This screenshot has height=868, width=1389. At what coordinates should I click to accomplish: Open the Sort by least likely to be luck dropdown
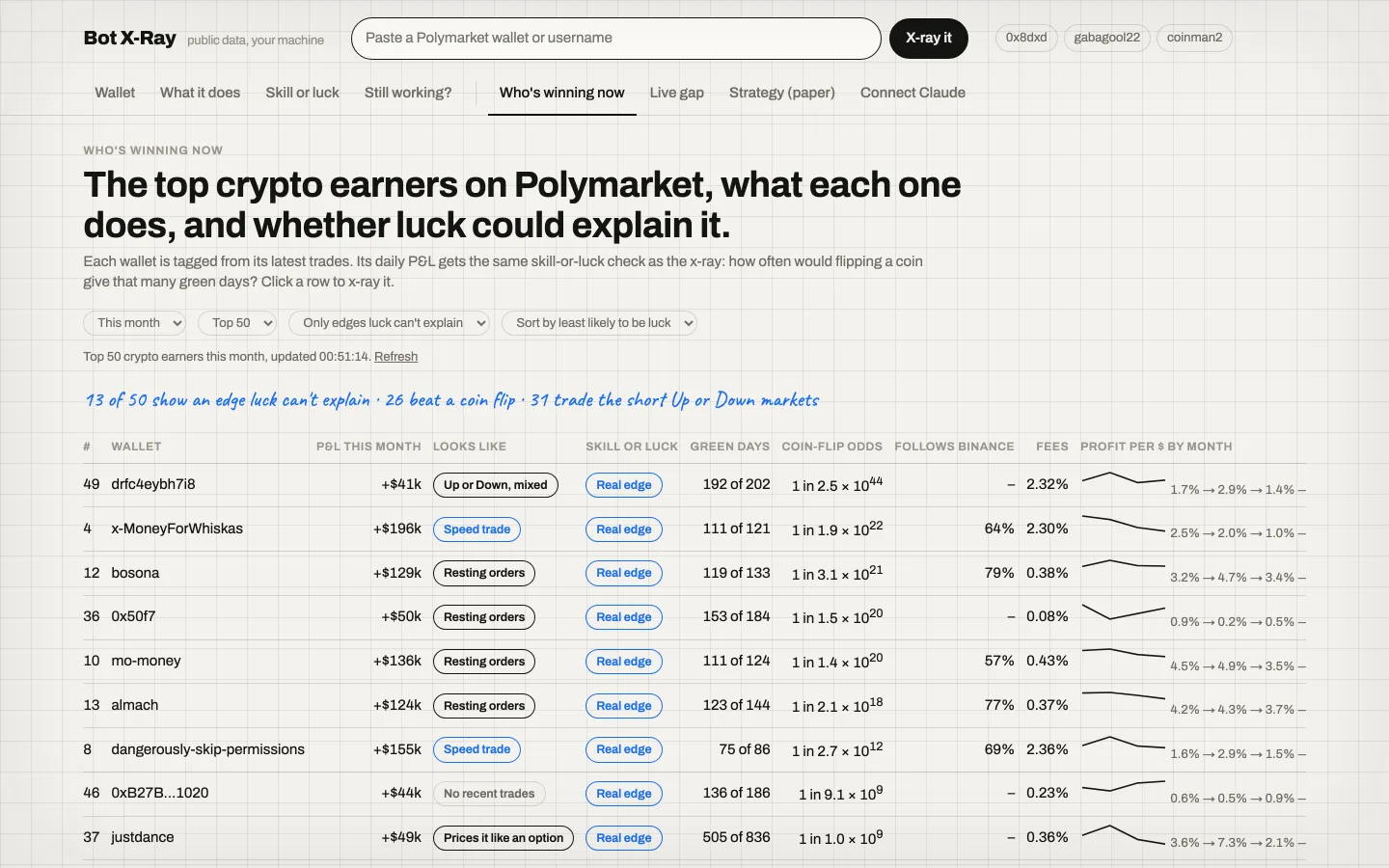(x=599, y=323)
